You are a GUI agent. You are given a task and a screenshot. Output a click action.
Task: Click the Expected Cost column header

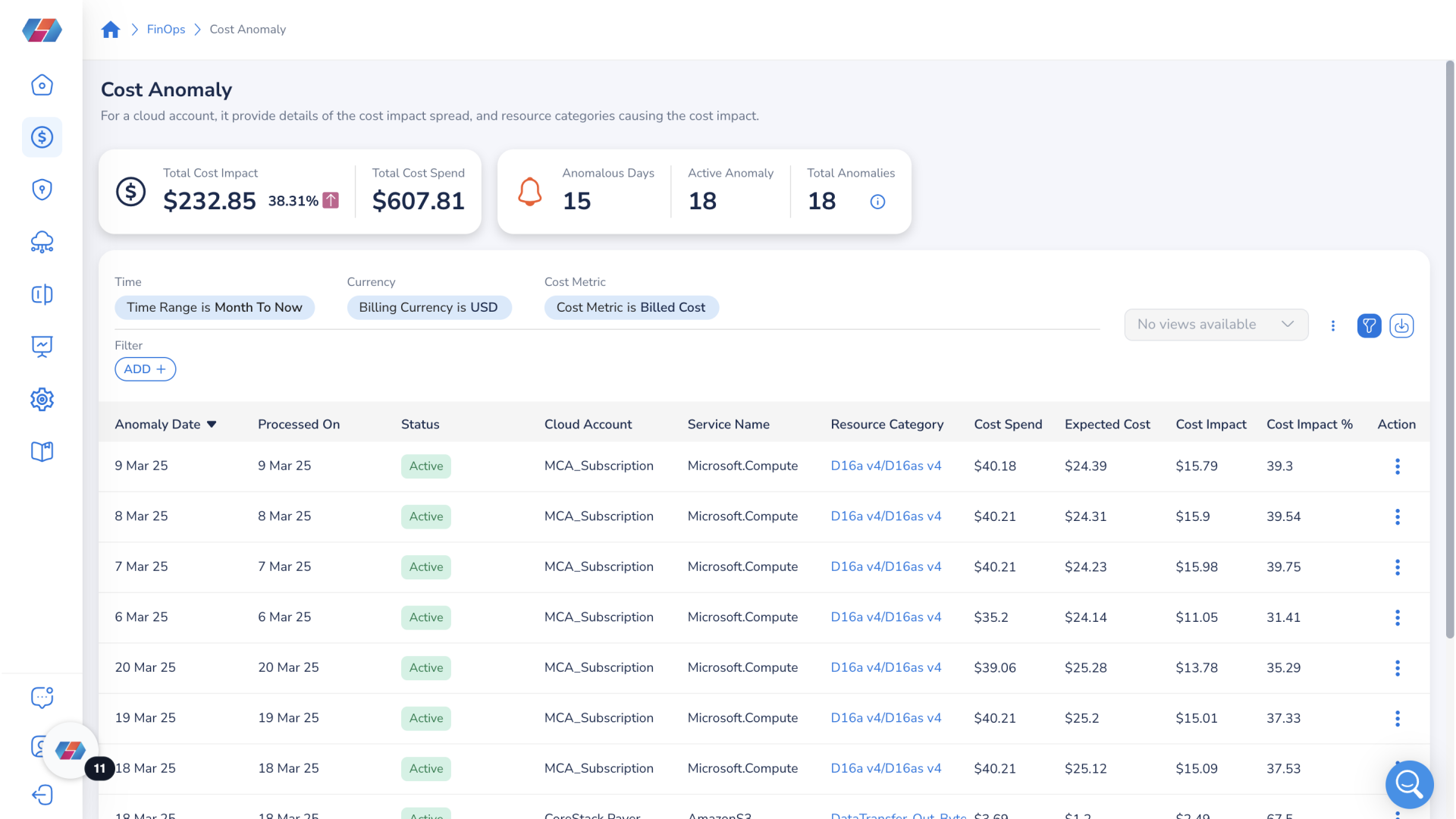coord(1107,425)
